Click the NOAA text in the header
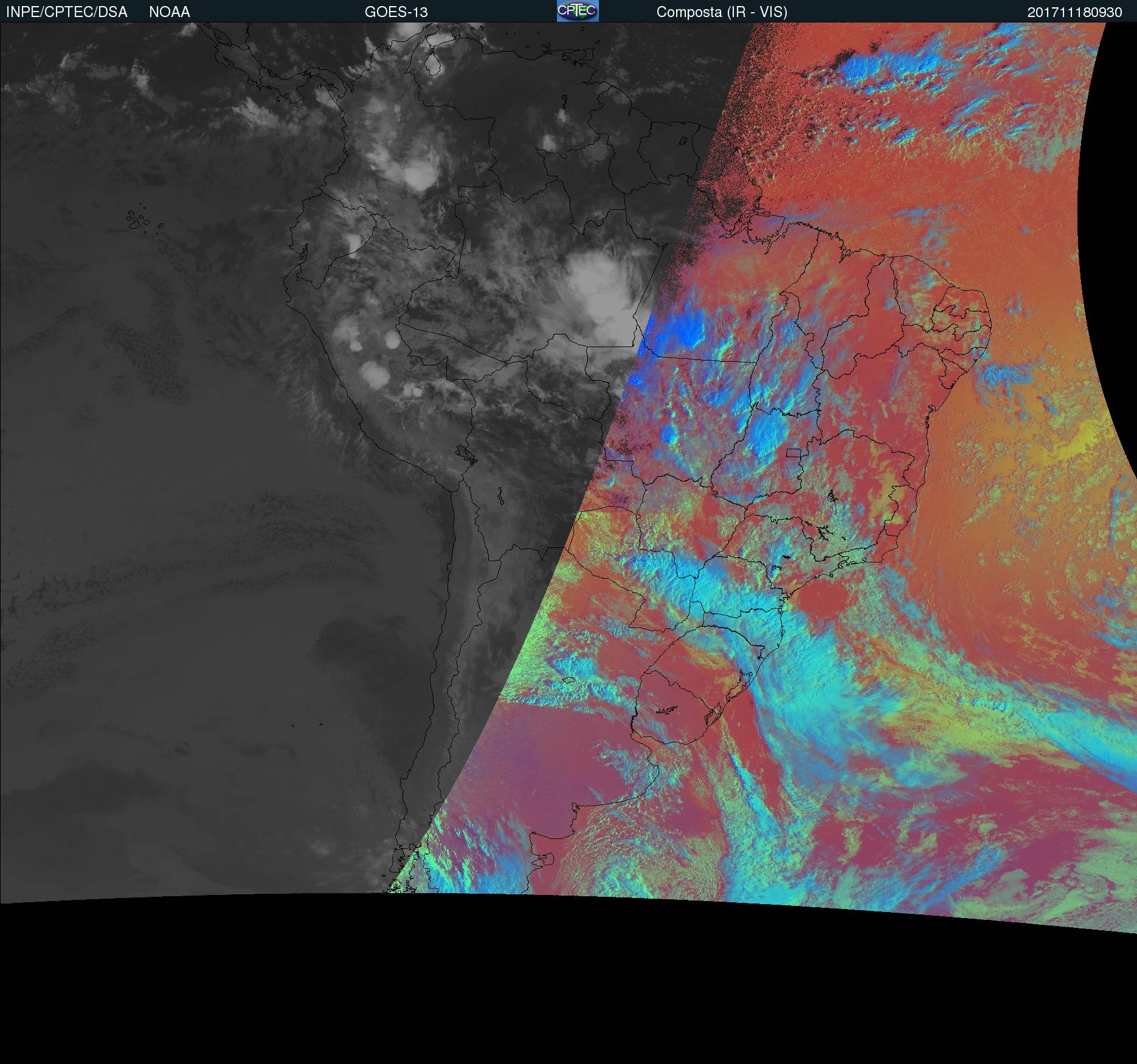The height and width of the screenshot is (1064, 1137). [170, 12]
